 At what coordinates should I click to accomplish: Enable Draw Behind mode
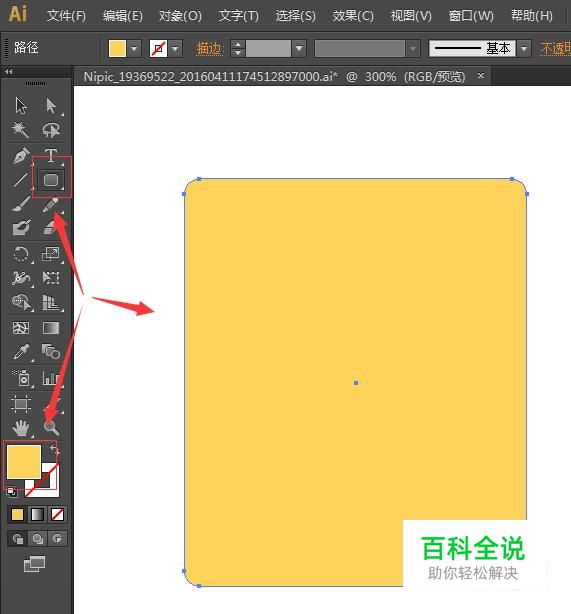(38, 539)
